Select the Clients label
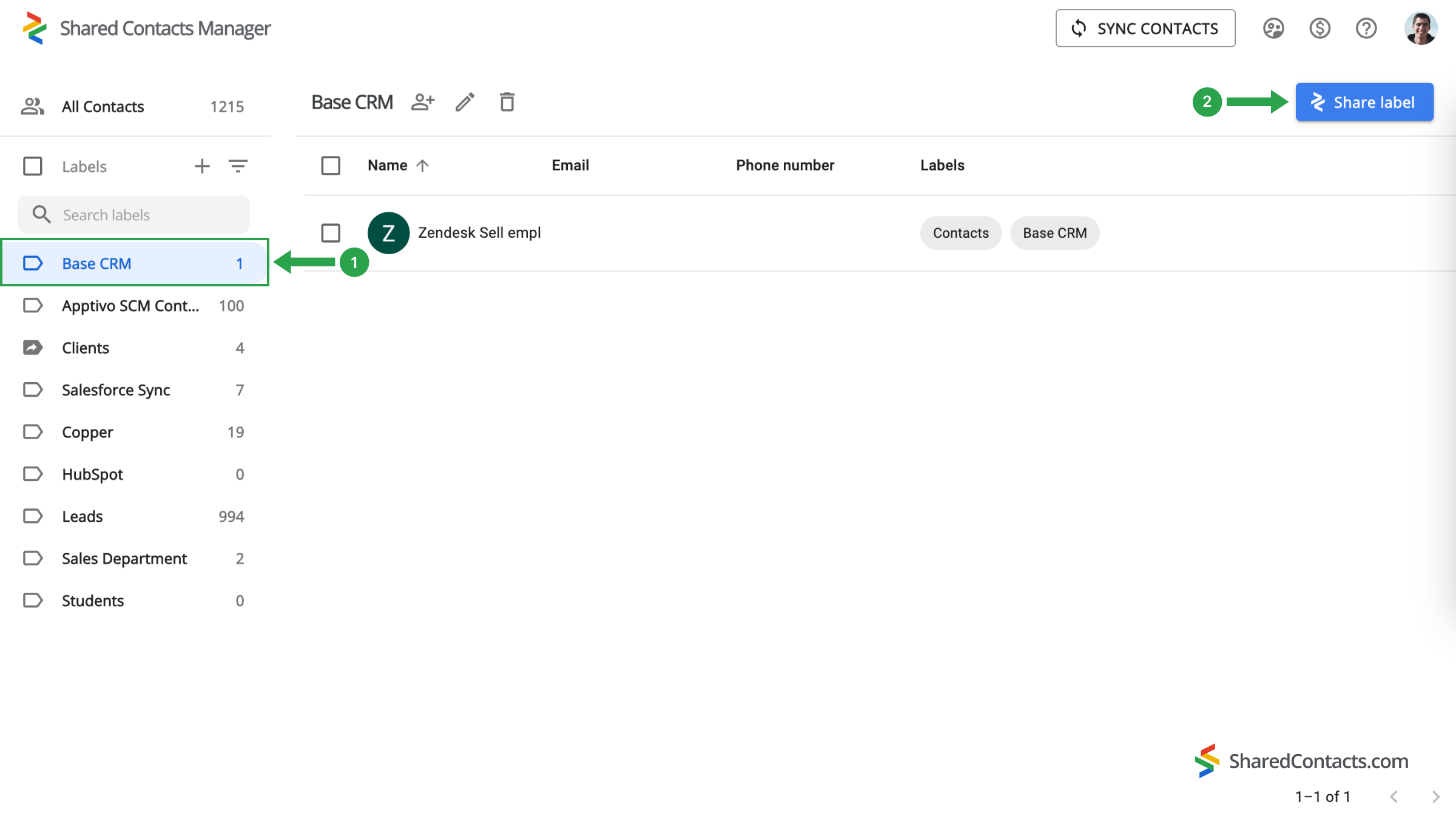This screenshot has height=819, width=1456. point(135,348)
